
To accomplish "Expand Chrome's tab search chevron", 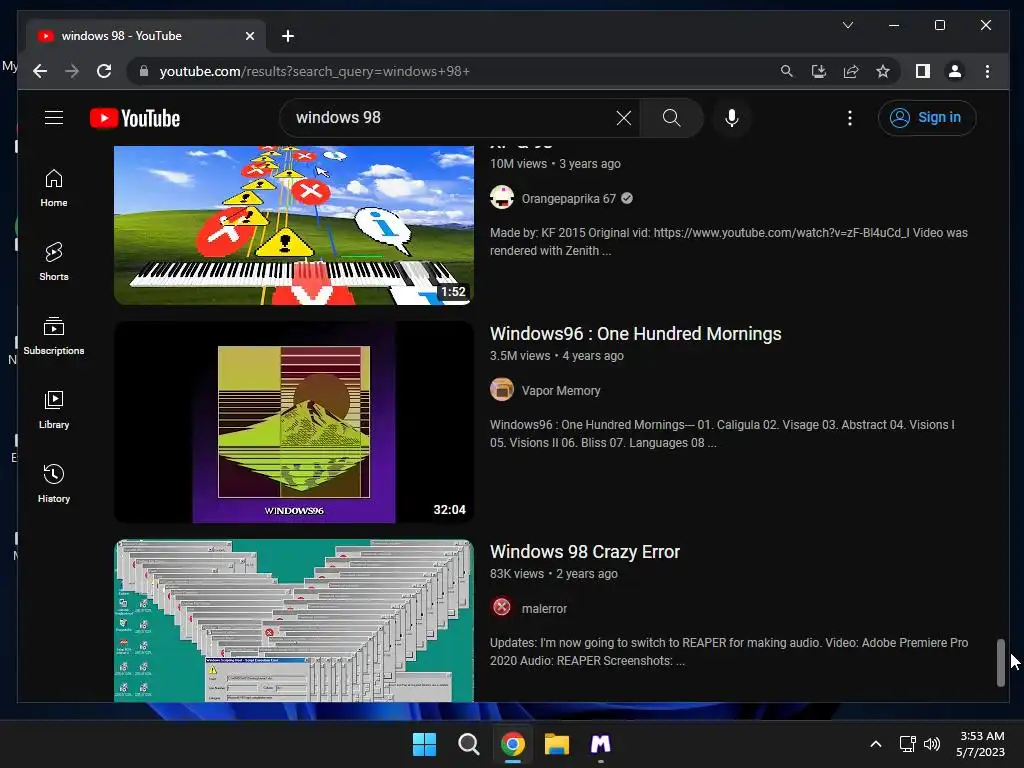I will pos(848,25).
